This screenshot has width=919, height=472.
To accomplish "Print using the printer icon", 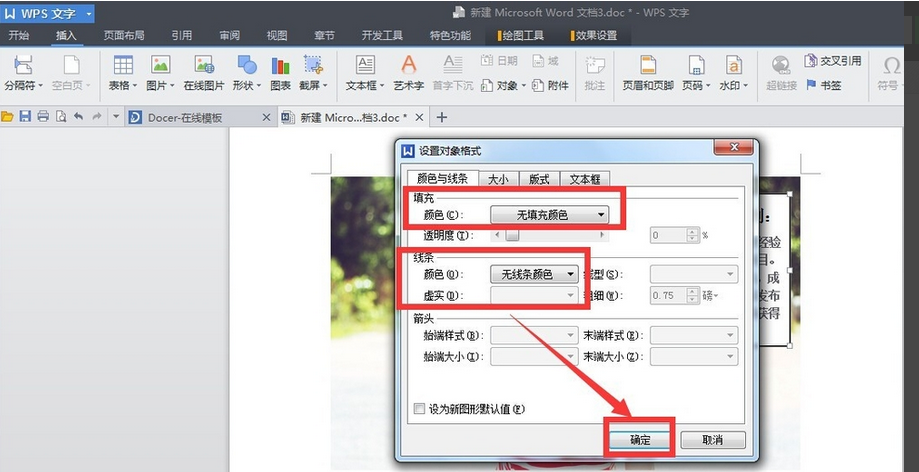I will (43, 117).
